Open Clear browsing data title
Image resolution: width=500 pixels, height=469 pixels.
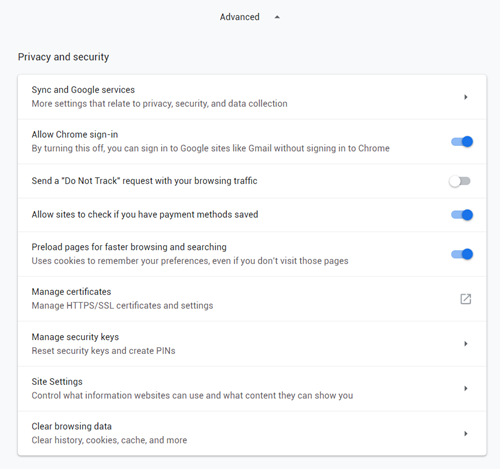(71, 426)
